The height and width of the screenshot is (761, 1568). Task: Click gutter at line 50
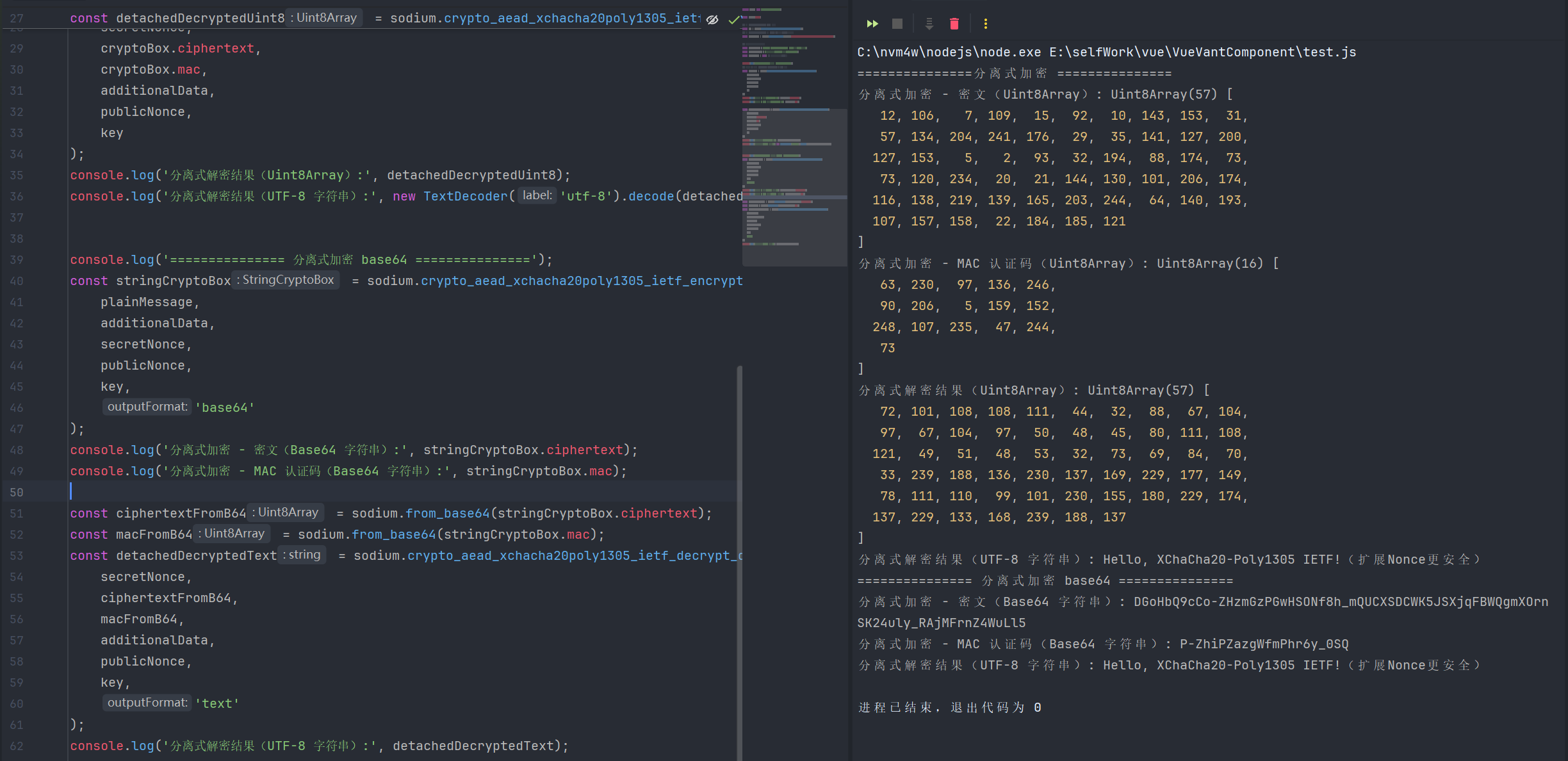[17, 492]
